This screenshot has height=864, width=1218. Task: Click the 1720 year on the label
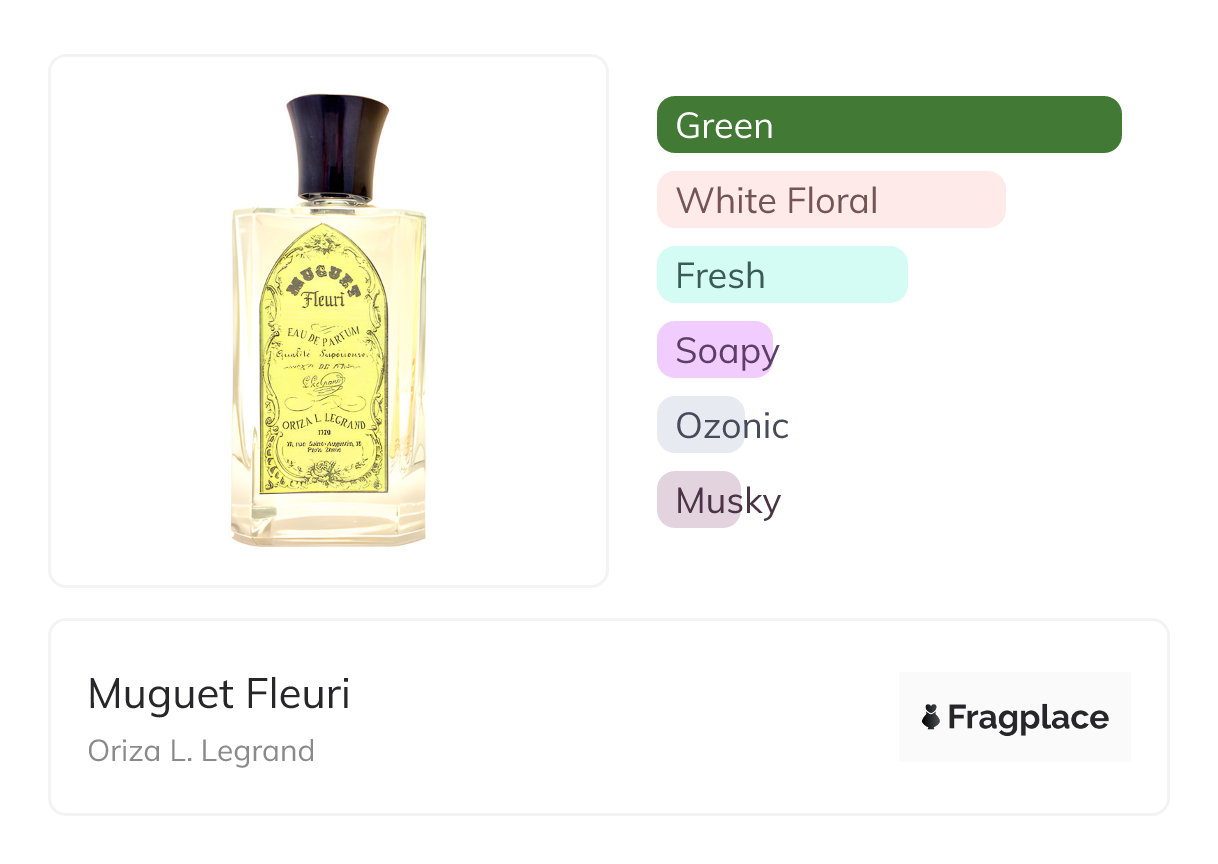324,432
